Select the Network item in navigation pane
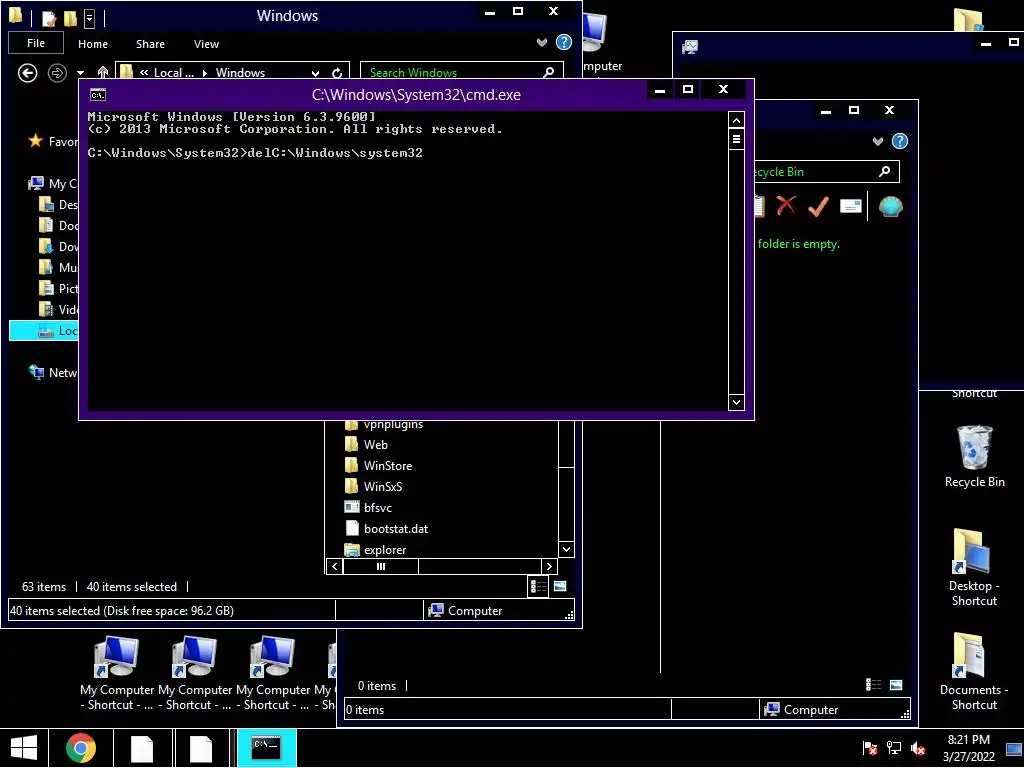Image resolution: width=1024 pixels, height=768 pixels. [x=54, y=372]
